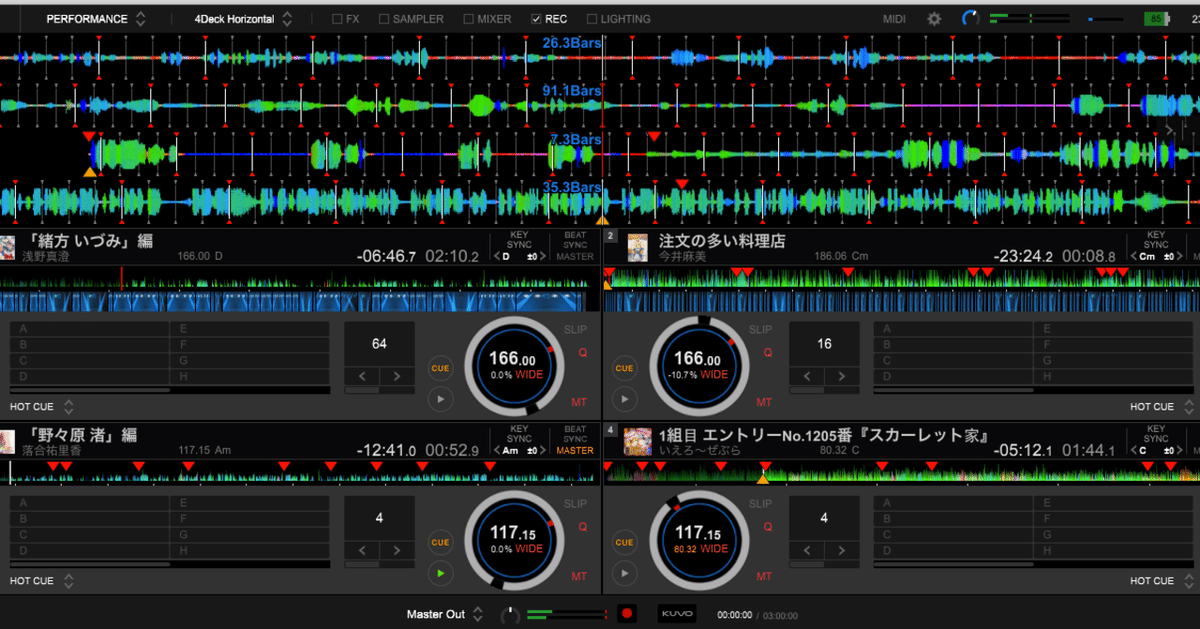Image resolution: width=1200 pixels, height=629 pixels.
Task: Open the MIDI settings
Action: 895,19
